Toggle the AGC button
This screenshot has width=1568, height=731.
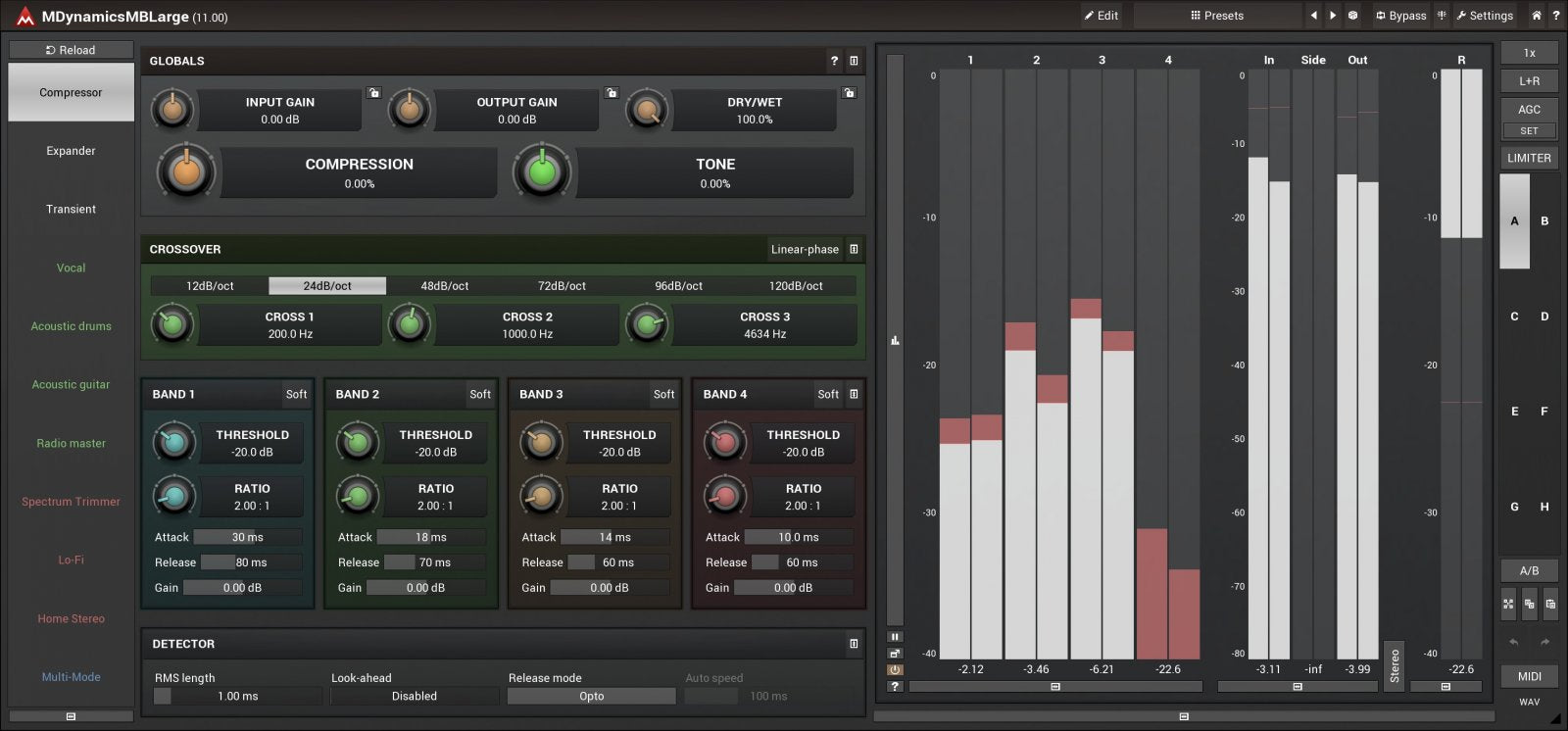click(x=1529, y=110)
